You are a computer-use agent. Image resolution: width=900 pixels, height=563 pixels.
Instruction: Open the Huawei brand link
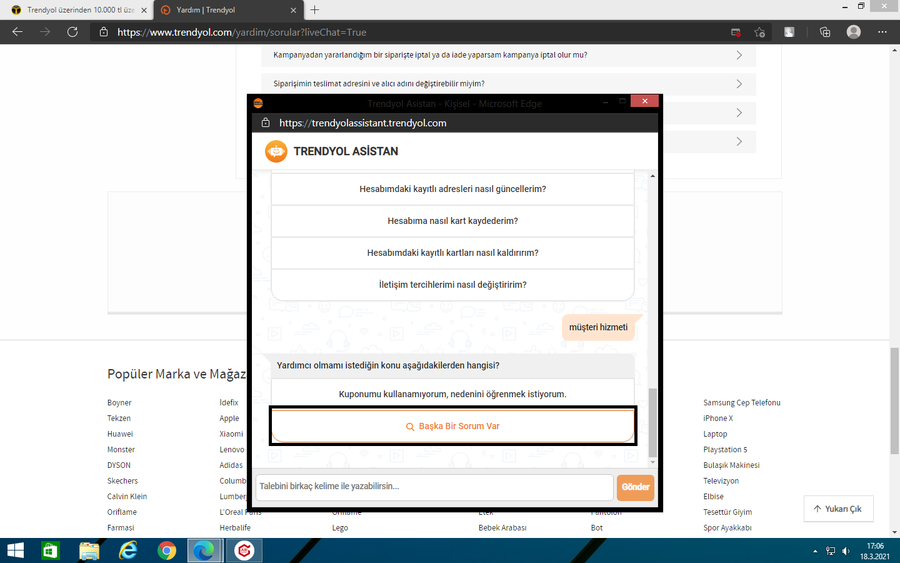120,434
